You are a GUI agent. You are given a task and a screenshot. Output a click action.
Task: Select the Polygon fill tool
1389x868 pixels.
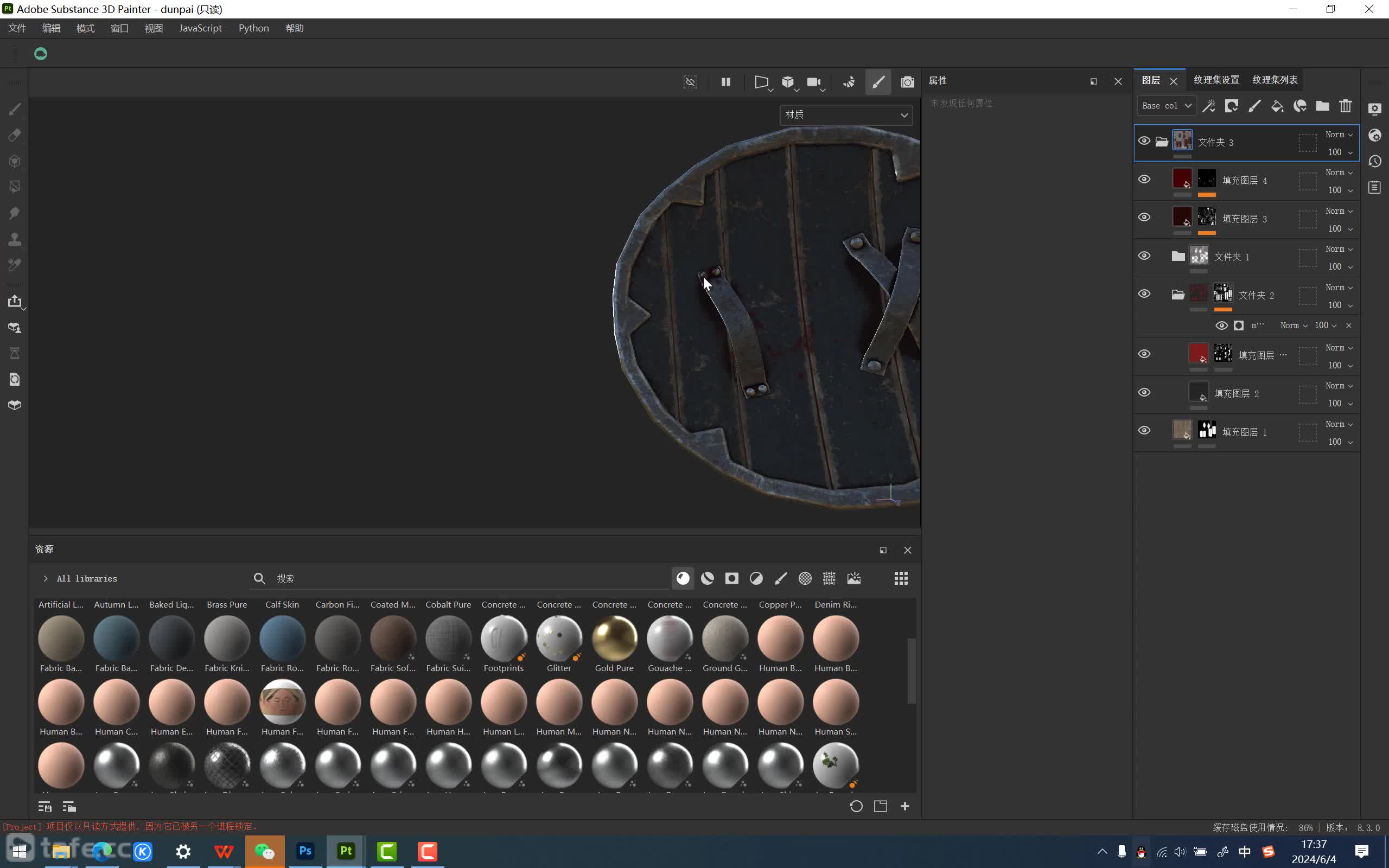pos(15,187)
